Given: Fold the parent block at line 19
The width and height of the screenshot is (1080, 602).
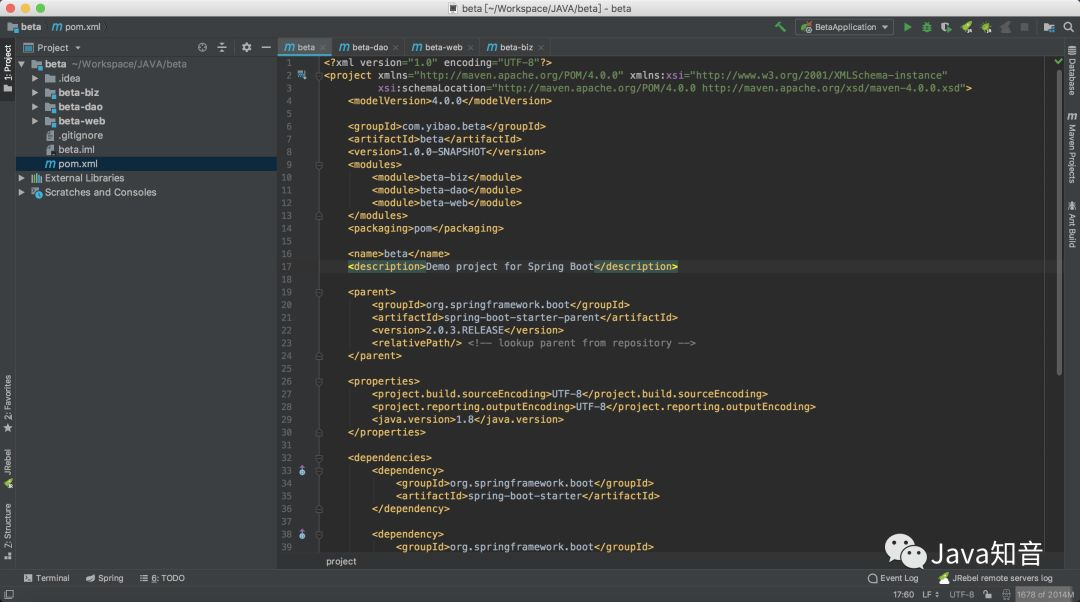Looking at the screenshot, I should pyautogui.click(x=319, y=292).
